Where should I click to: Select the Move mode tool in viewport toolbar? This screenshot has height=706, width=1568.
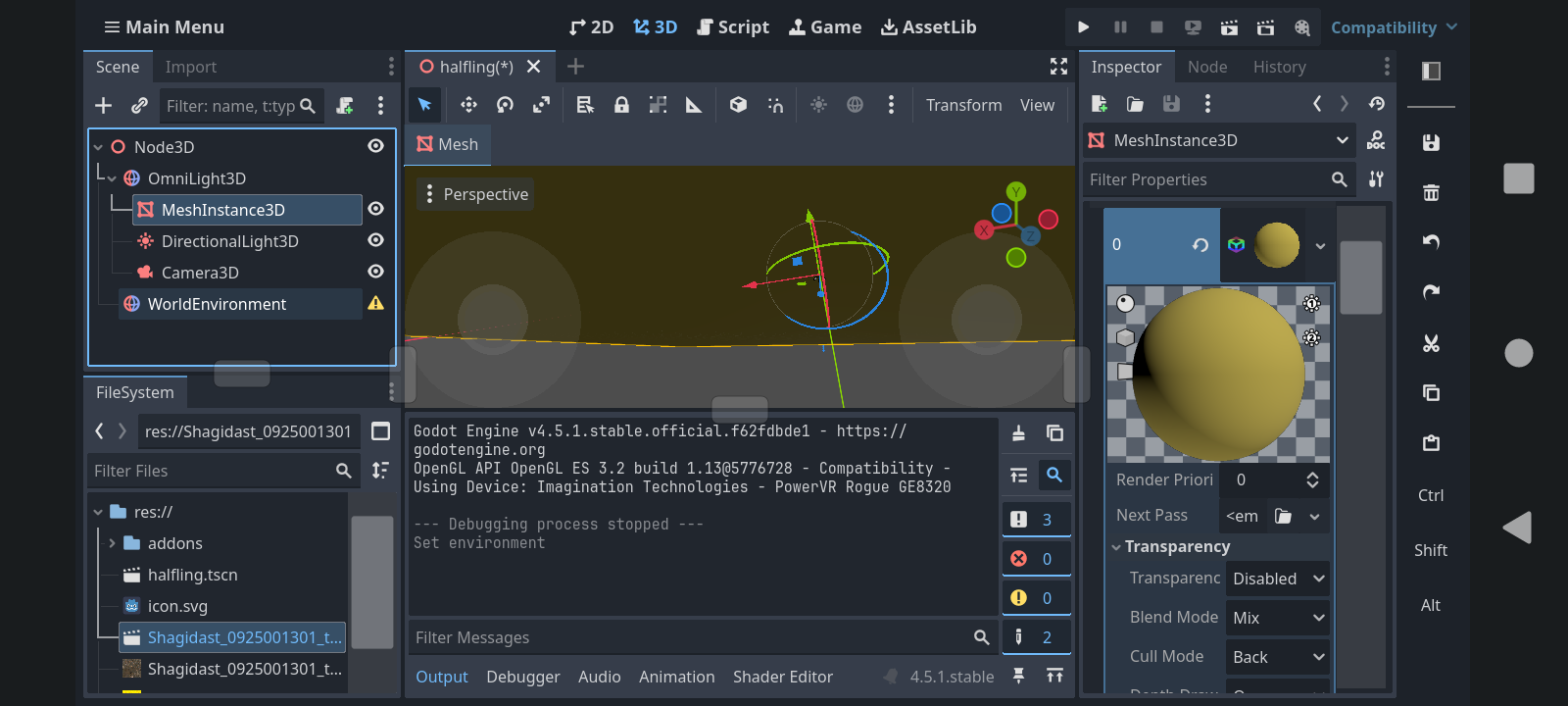[x=468, y=105]
